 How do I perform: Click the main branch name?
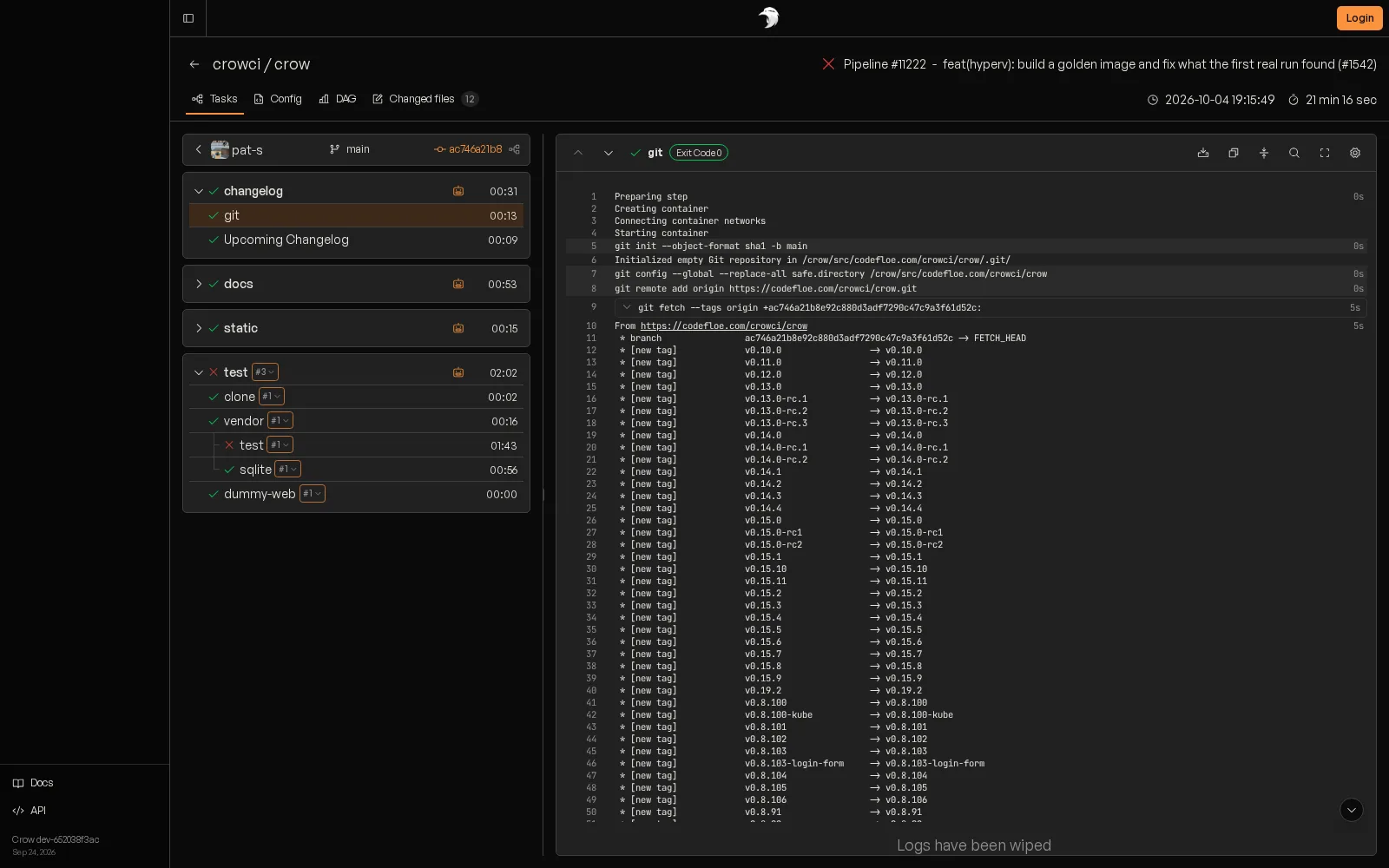358,149
